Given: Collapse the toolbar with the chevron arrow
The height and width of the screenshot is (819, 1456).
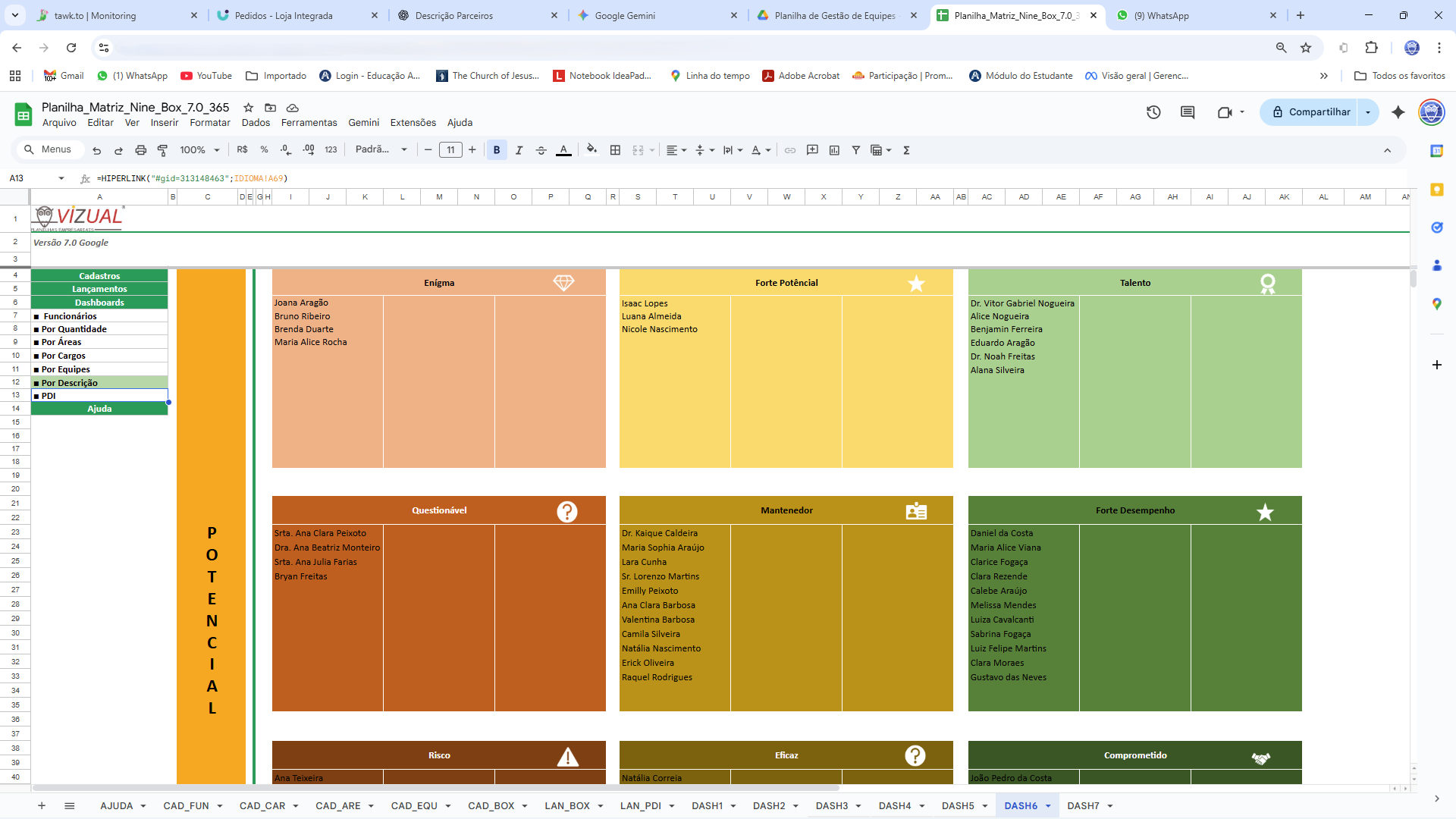Looking at the screenshot, I should 1389,149.
